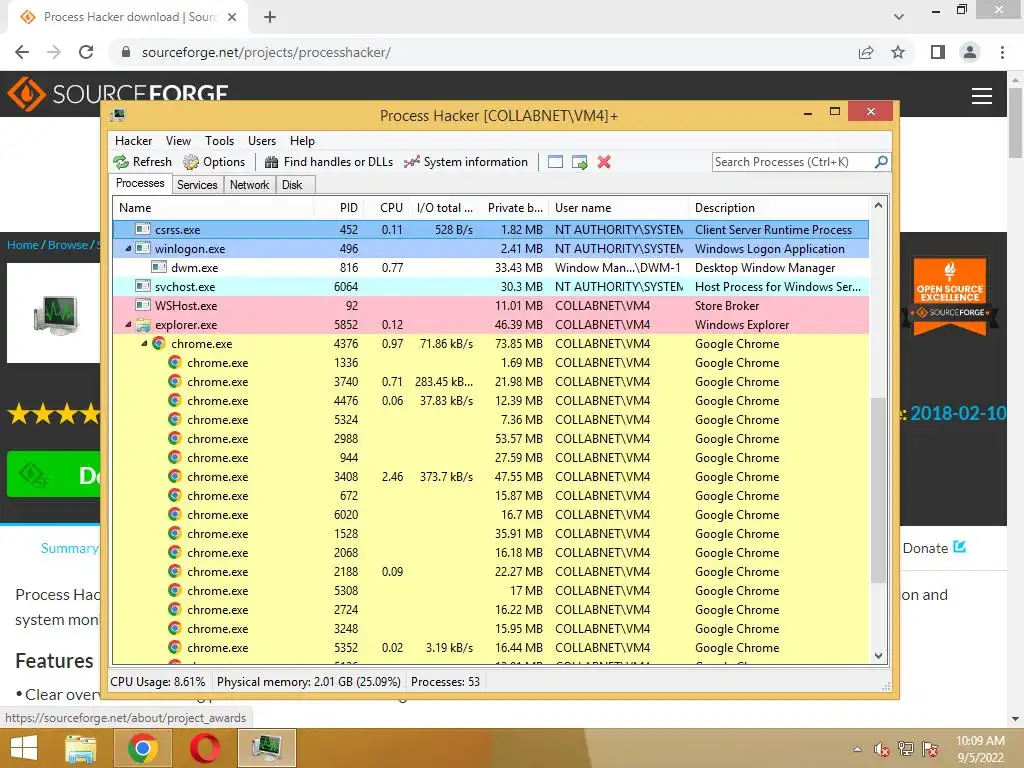Click the Browse breadcrumb link
The width and height of the screenshot is (1024, 768).
68,245
